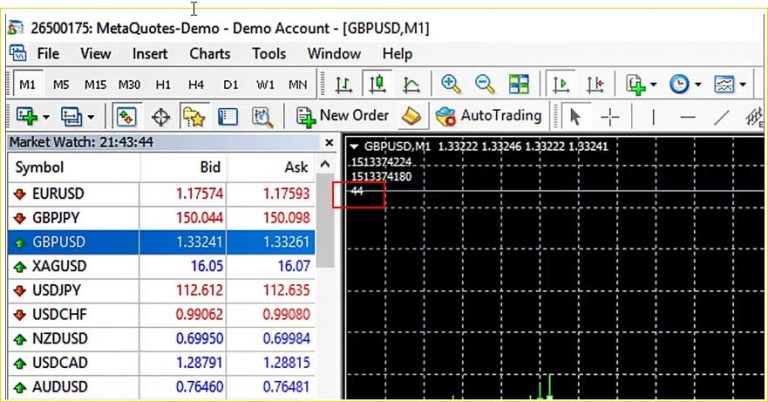Click the New Order button
Image resolution: width=768 pixels, height=402 pixels.
tap(342, 117)
